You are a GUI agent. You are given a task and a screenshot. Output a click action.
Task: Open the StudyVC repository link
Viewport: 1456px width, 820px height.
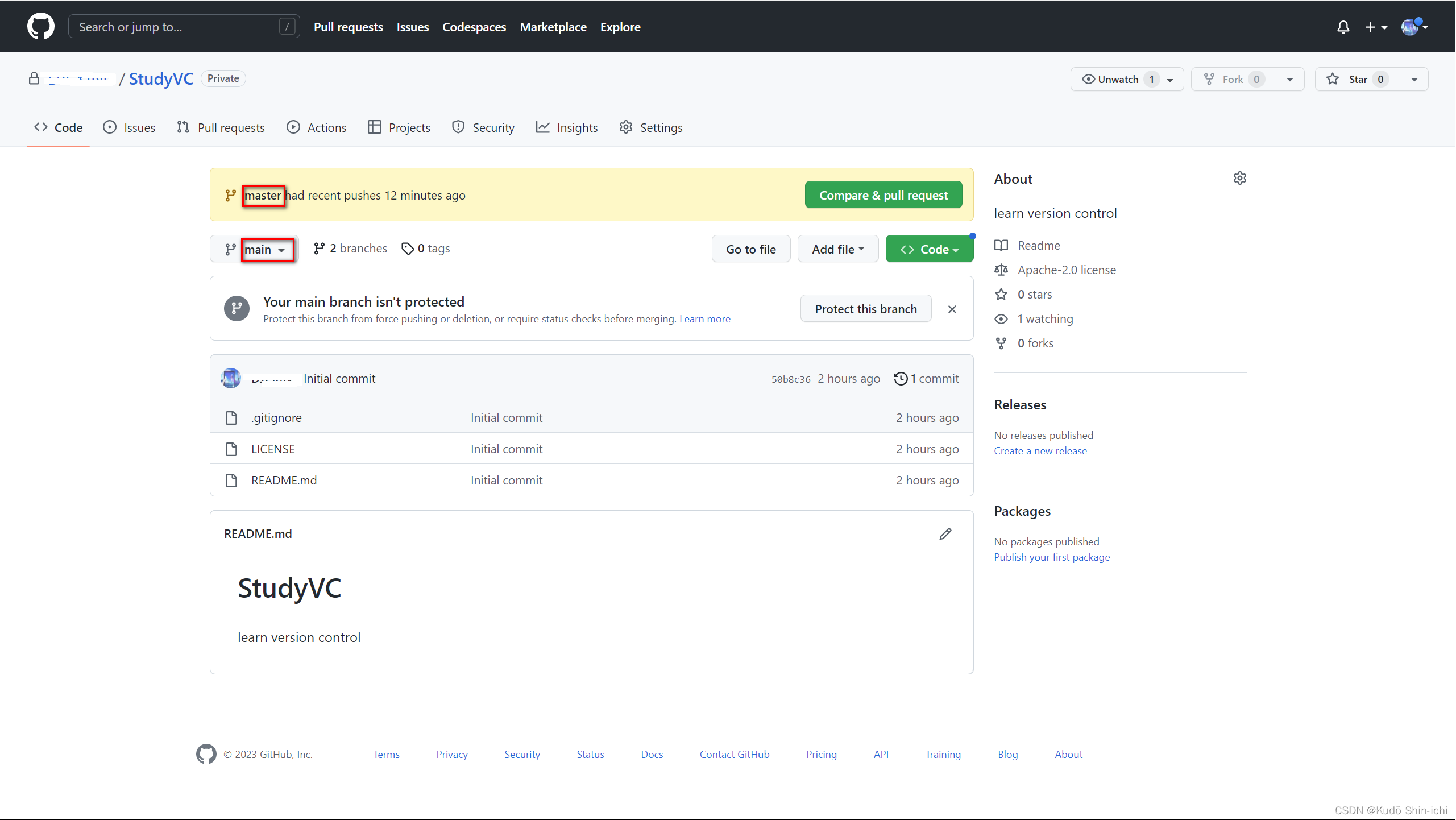point(161,78)
